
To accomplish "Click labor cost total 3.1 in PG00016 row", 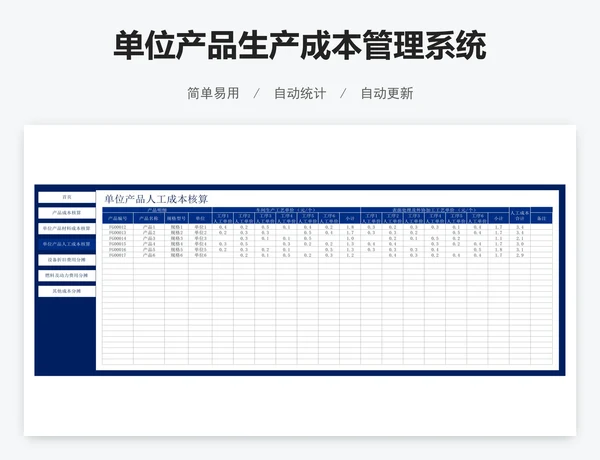I will click(x=520, y=250).
